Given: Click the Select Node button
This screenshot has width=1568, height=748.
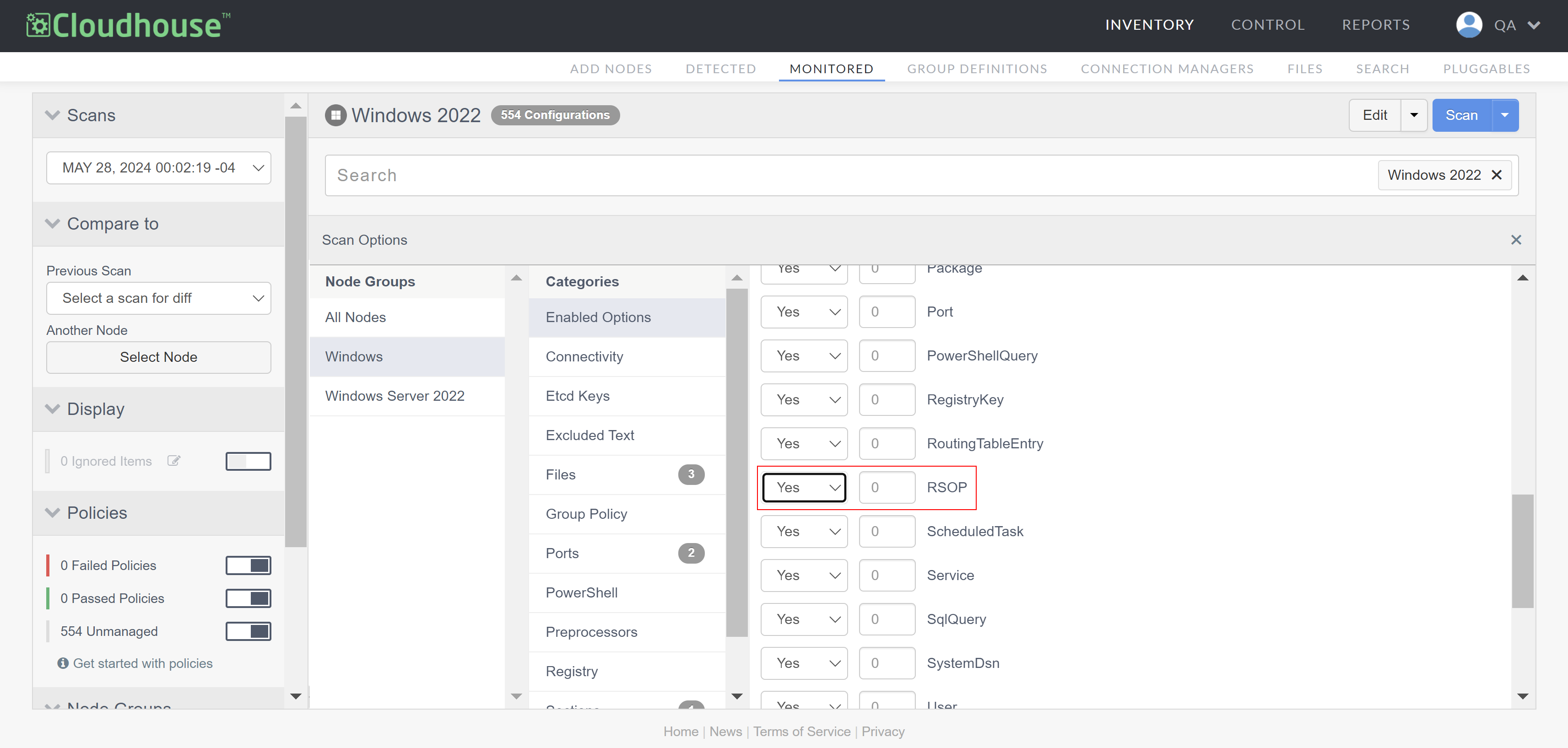Looking at the screenshot, I should coord(159,357).
